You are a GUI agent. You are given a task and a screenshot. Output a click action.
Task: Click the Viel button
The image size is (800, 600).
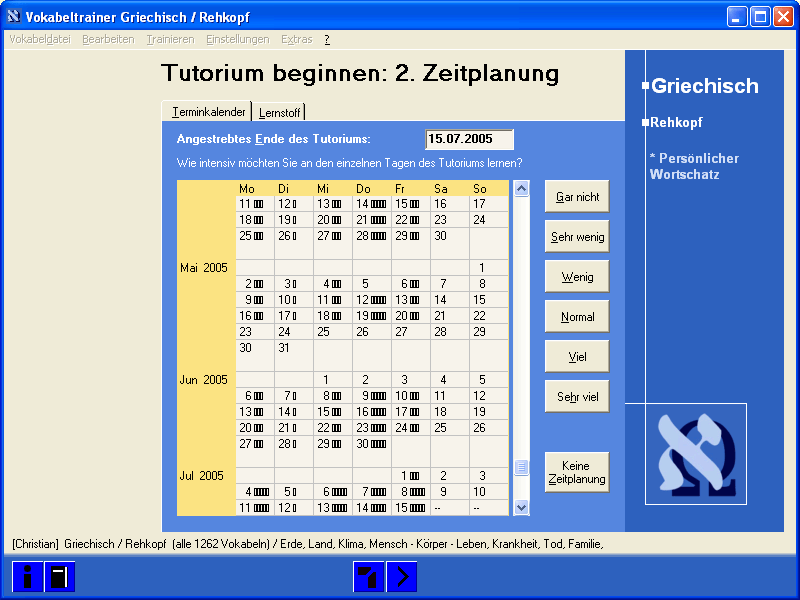click(577, 356)
